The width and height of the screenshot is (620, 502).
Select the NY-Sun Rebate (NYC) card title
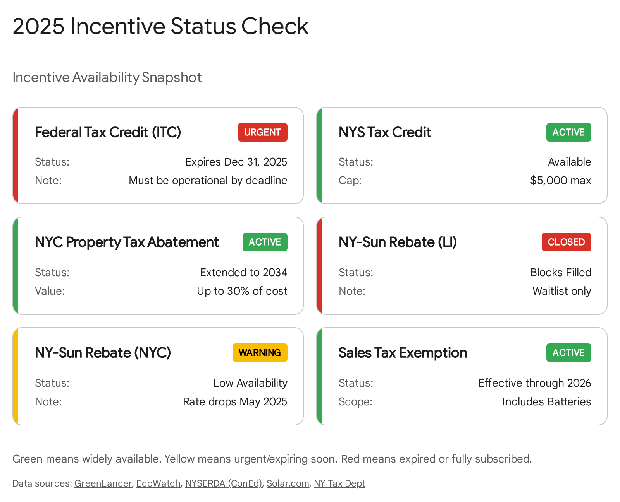(103, 352)
